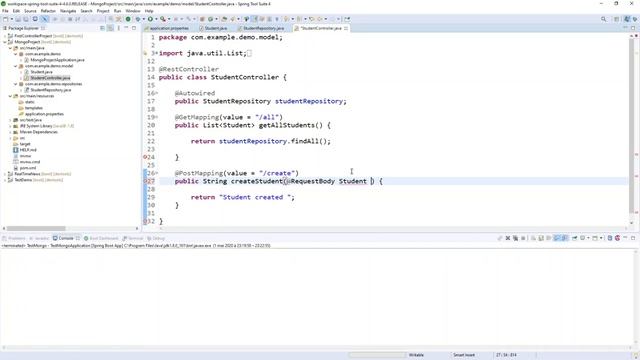
Task: Switch to Student.java editor tab
Action: pos(213,28)
